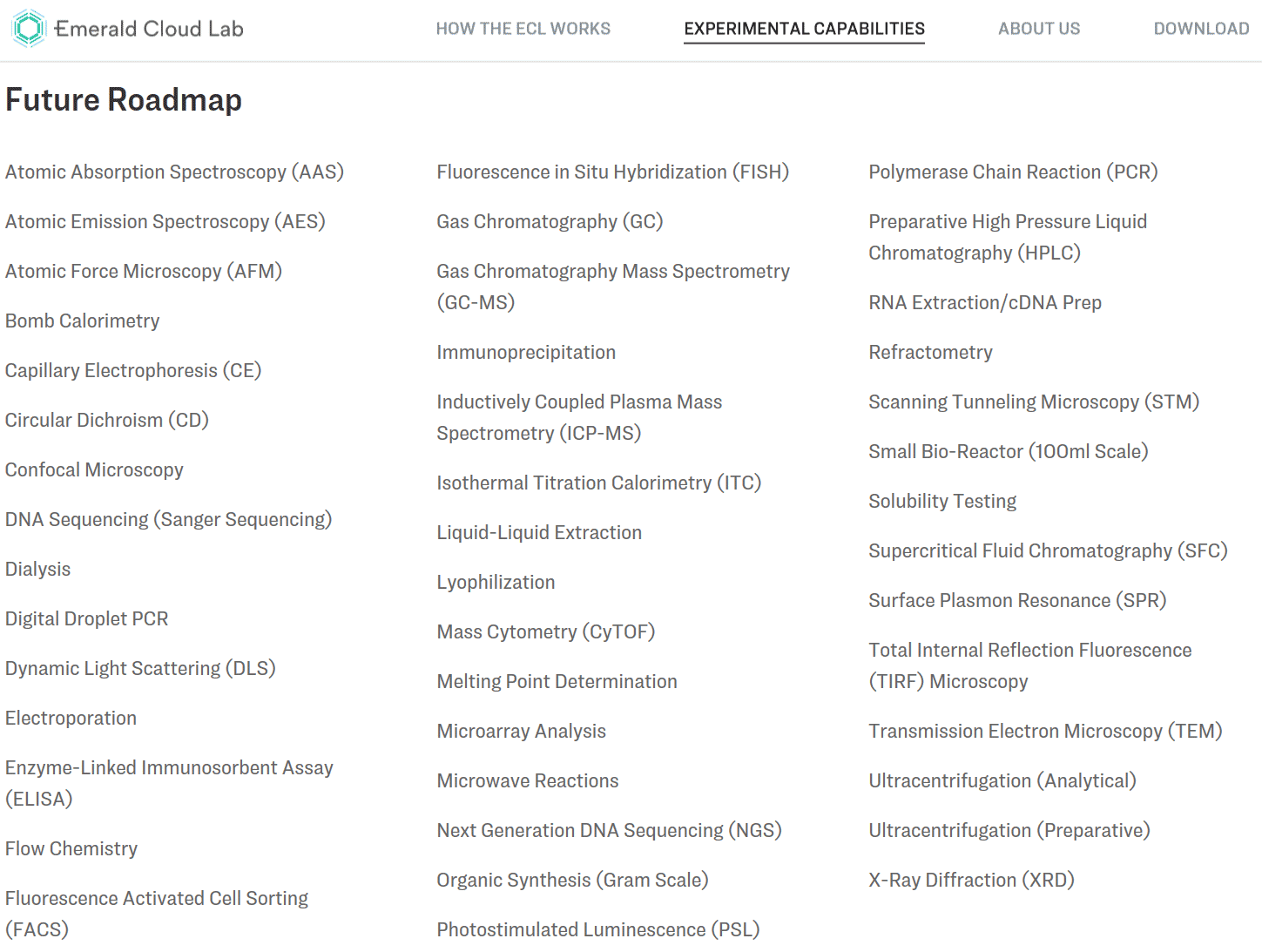1262x952 pixels.
Task: Click Immunoprecipitation
Action: click(526, 353)
